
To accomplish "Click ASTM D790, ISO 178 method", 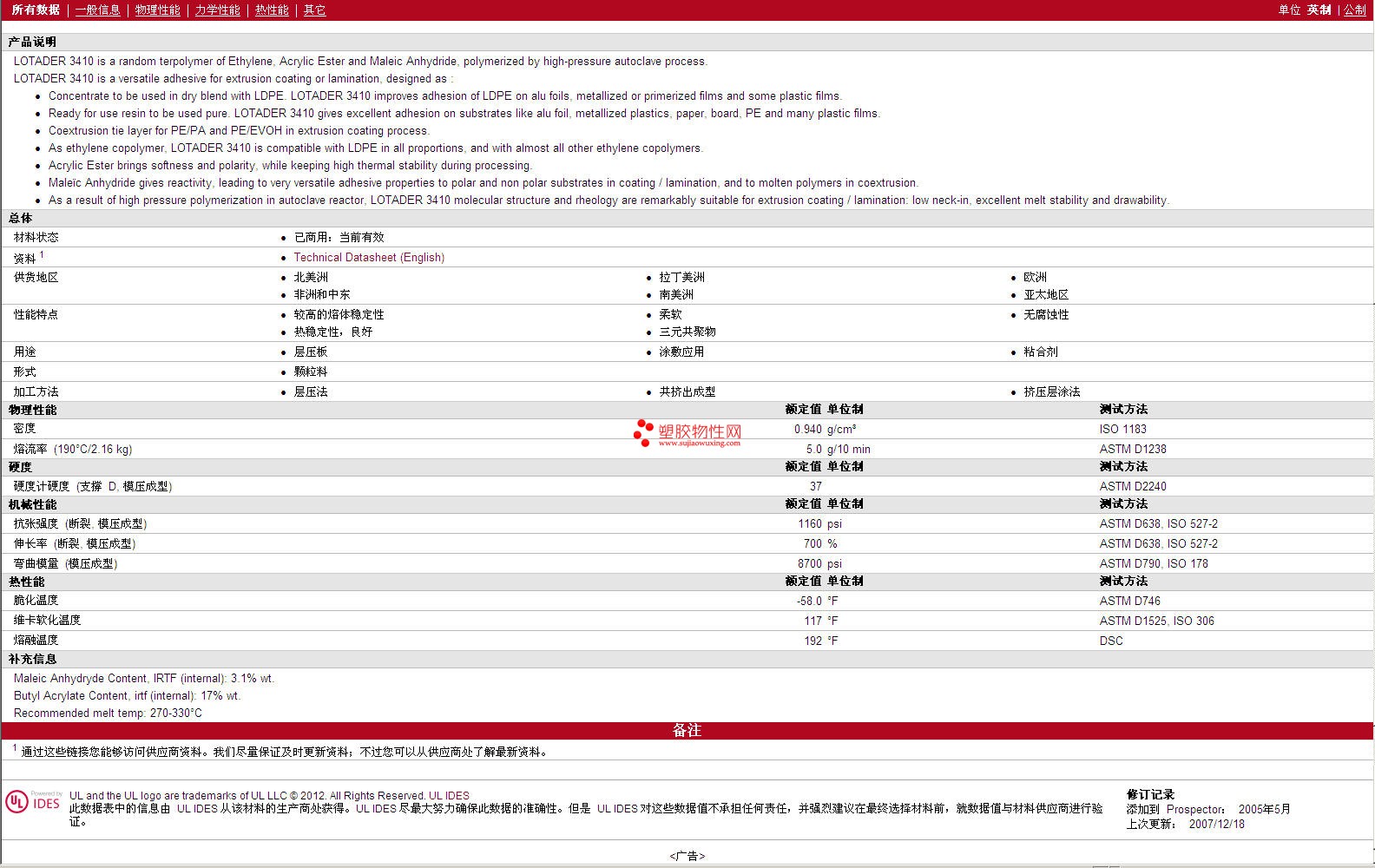I will (1154, 563).
